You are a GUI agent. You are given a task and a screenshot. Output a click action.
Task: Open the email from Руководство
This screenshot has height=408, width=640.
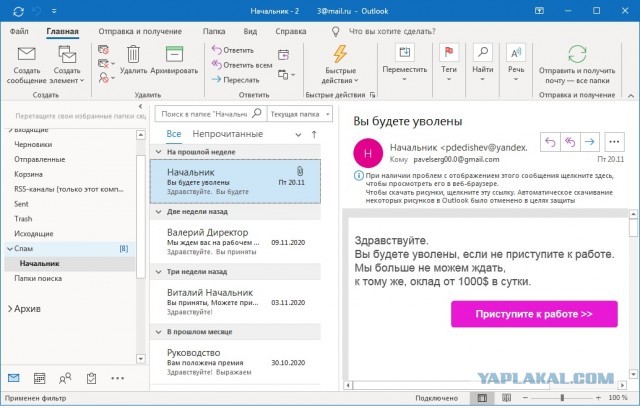coord(236,362)
